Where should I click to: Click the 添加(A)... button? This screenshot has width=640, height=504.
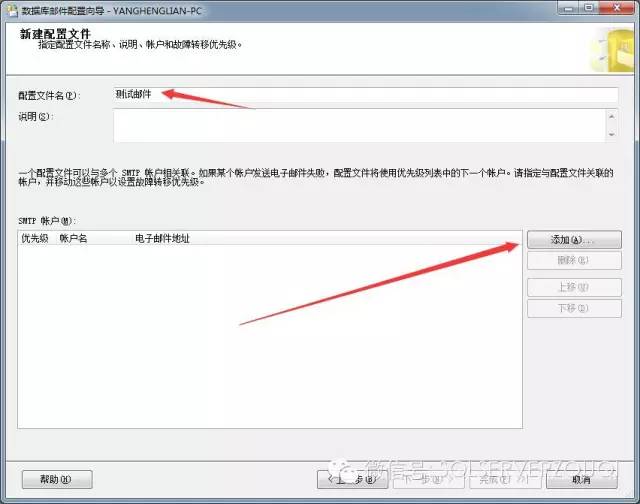(574, 240)
